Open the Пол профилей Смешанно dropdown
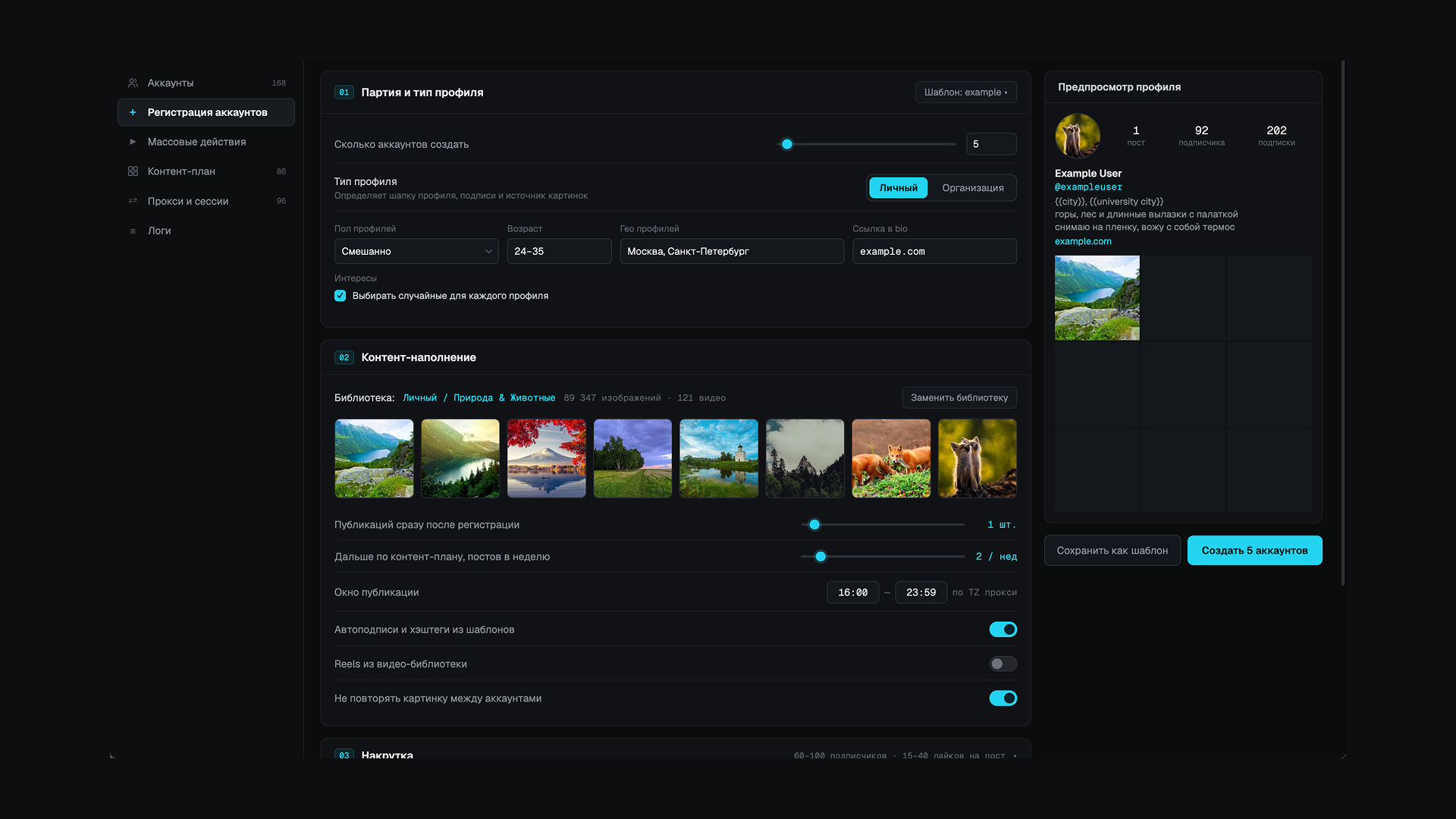This screenshot has height=819, width=1456. click(x=416, y=251)
